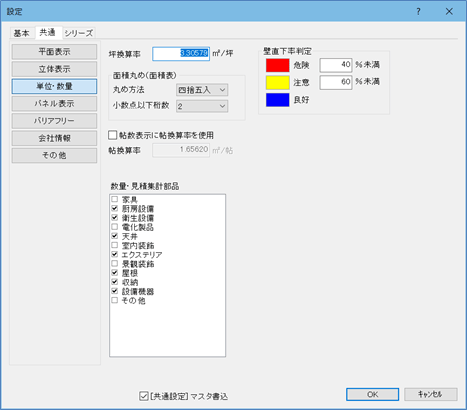Expand the 丸め方法 dropdown
This screenshot has width=467, height=410.
click(202, 90)
